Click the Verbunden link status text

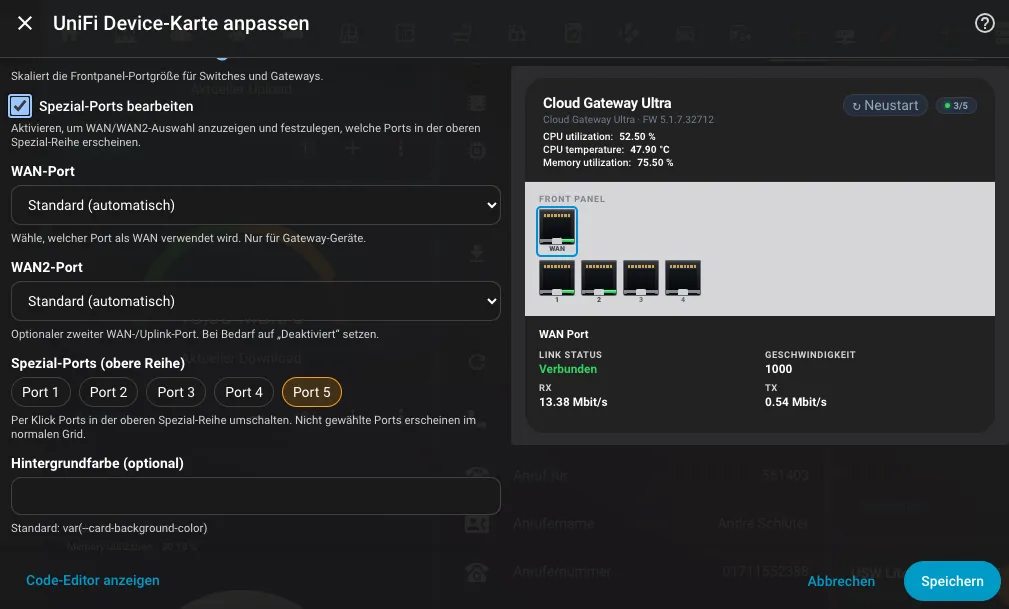pos(568,369)
